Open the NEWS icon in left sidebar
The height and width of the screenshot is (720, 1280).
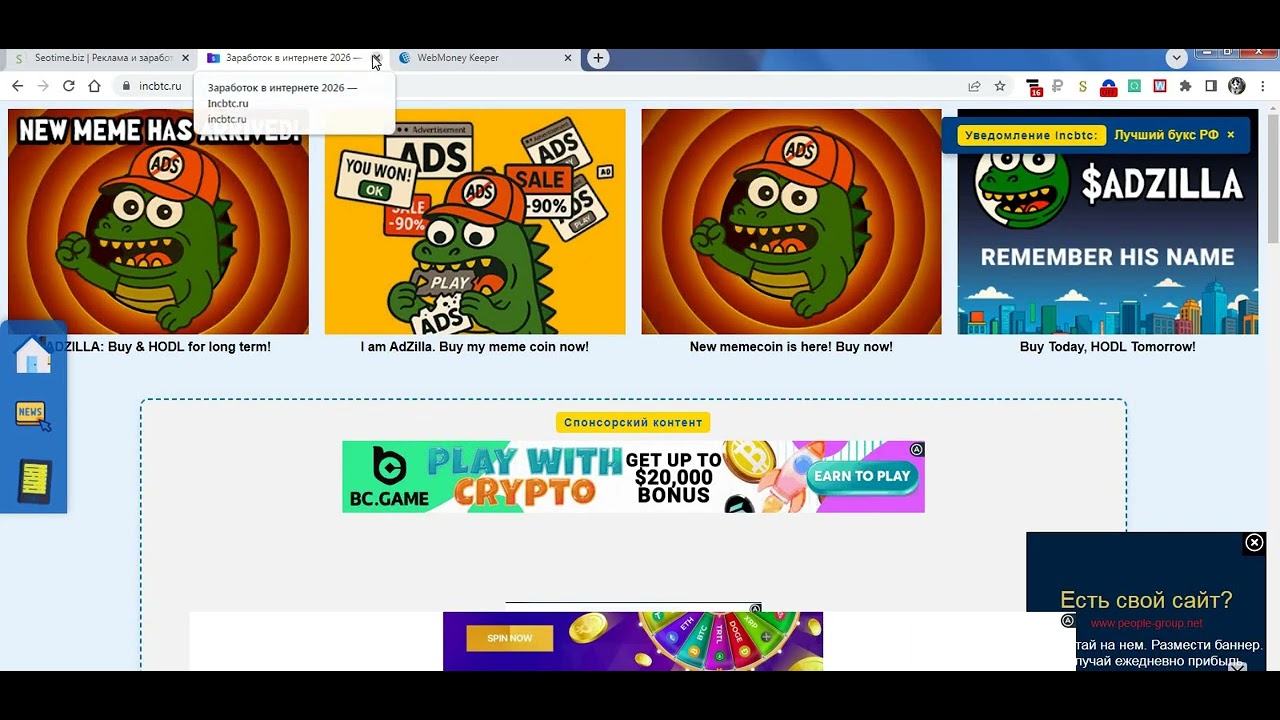coord(33,415)
